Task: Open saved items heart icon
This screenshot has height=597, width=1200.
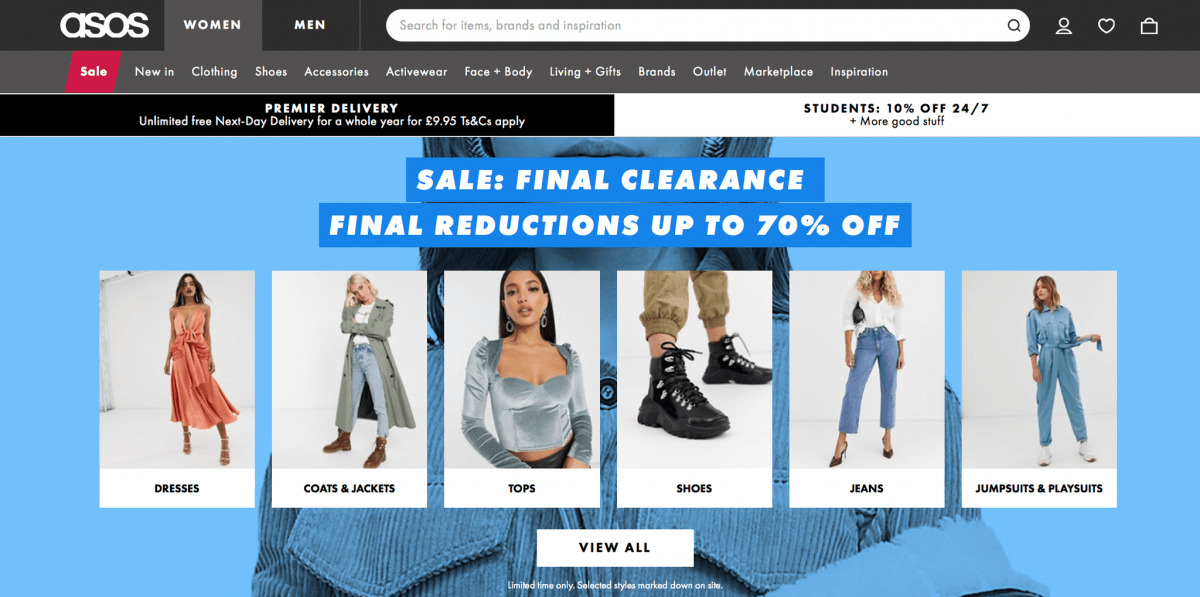Action: (x=1106, y=26)
